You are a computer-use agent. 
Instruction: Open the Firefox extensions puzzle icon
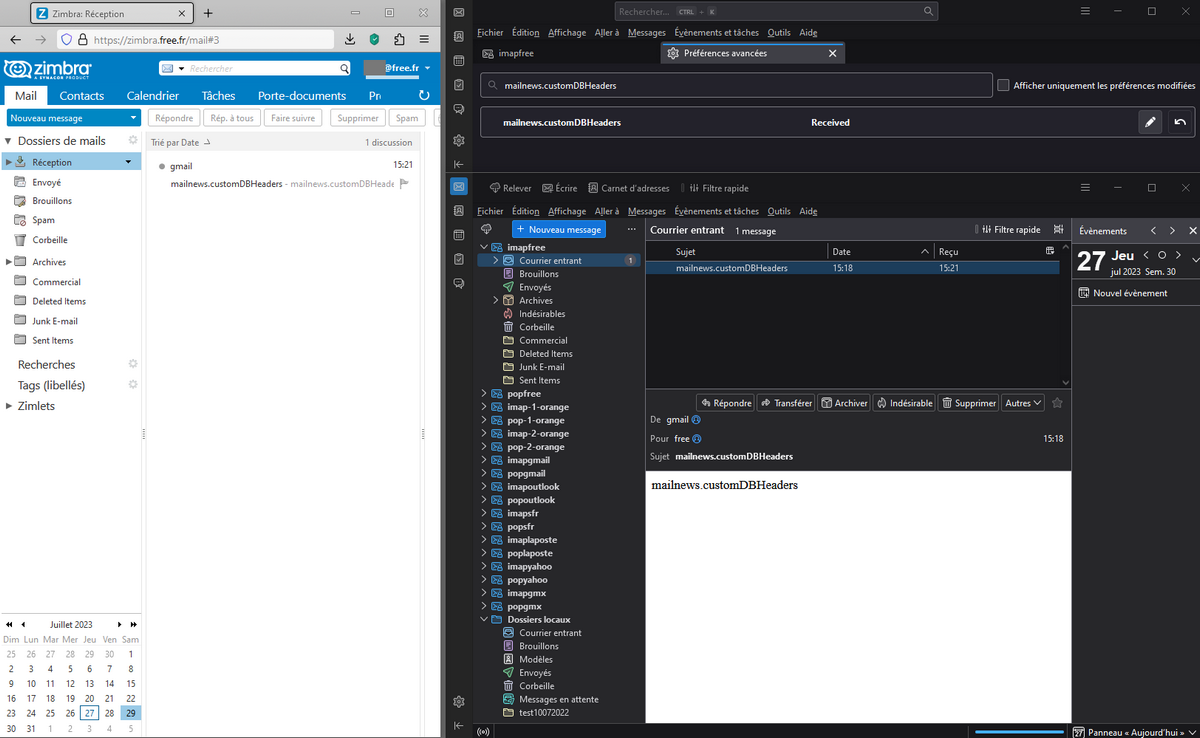(399, 39)
